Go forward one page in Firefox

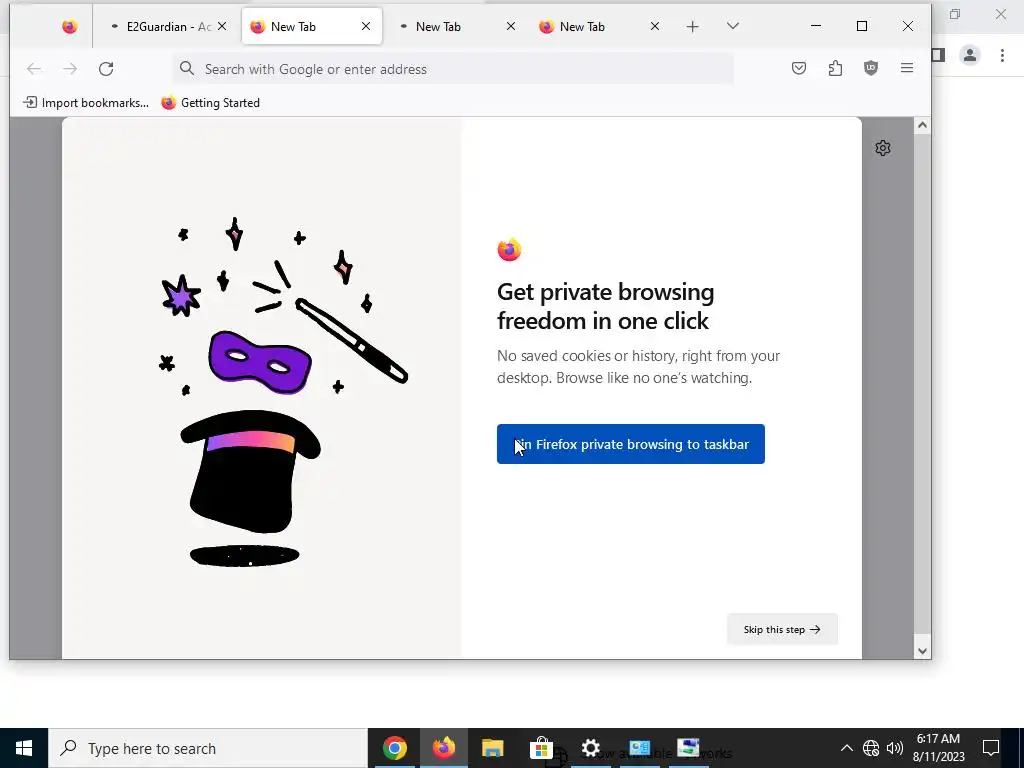[x=70, y=69]
